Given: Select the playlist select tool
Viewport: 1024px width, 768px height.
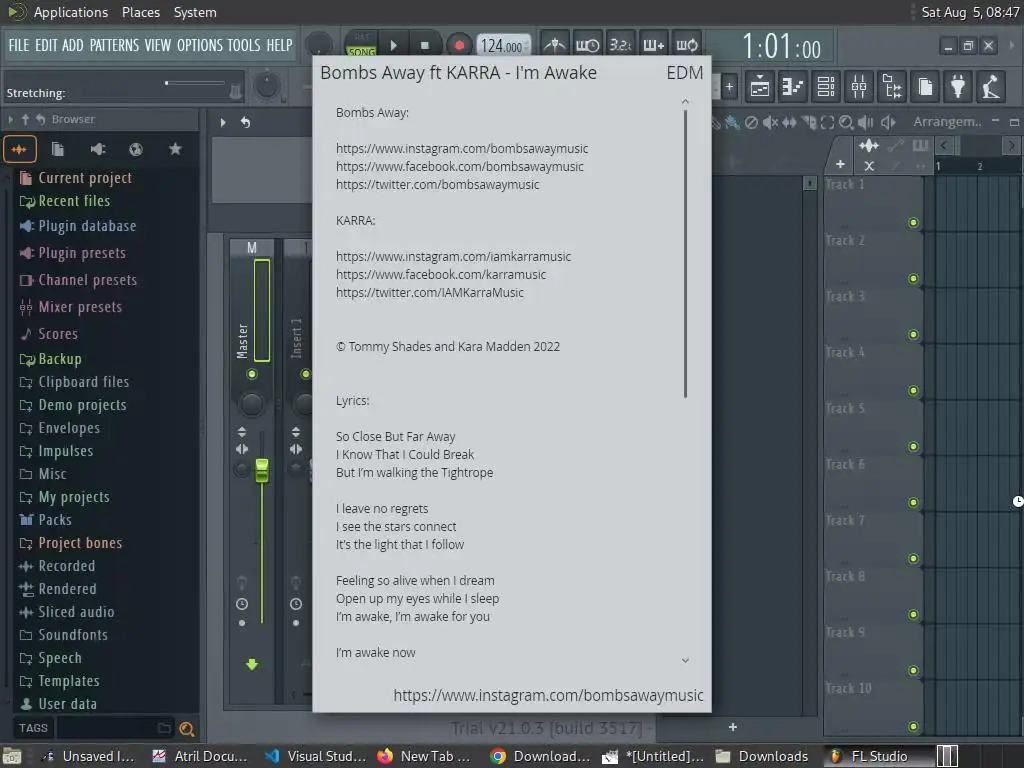Looking at the screenshot, I should (827, 122).
